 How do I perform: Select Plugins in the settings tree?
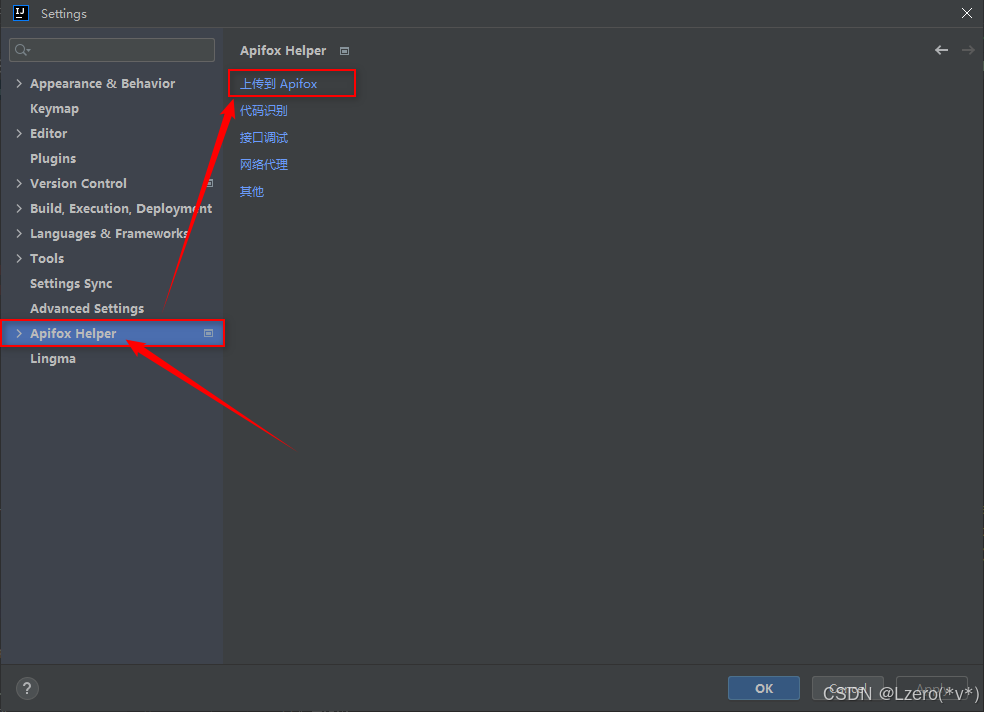point(53,158)
